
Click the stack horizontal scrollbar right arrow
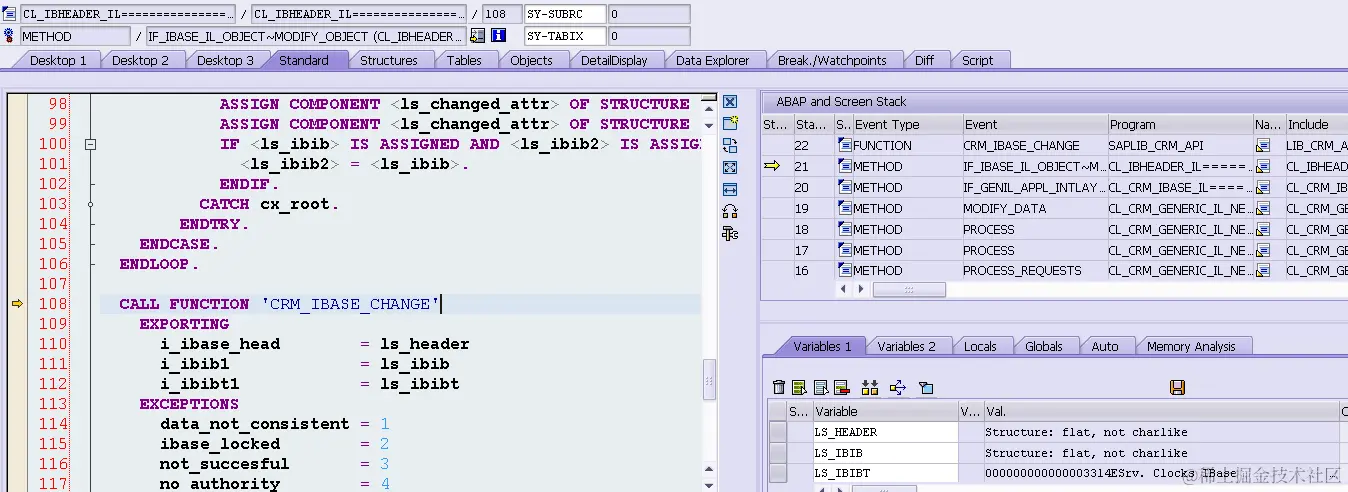pos(859,289)
